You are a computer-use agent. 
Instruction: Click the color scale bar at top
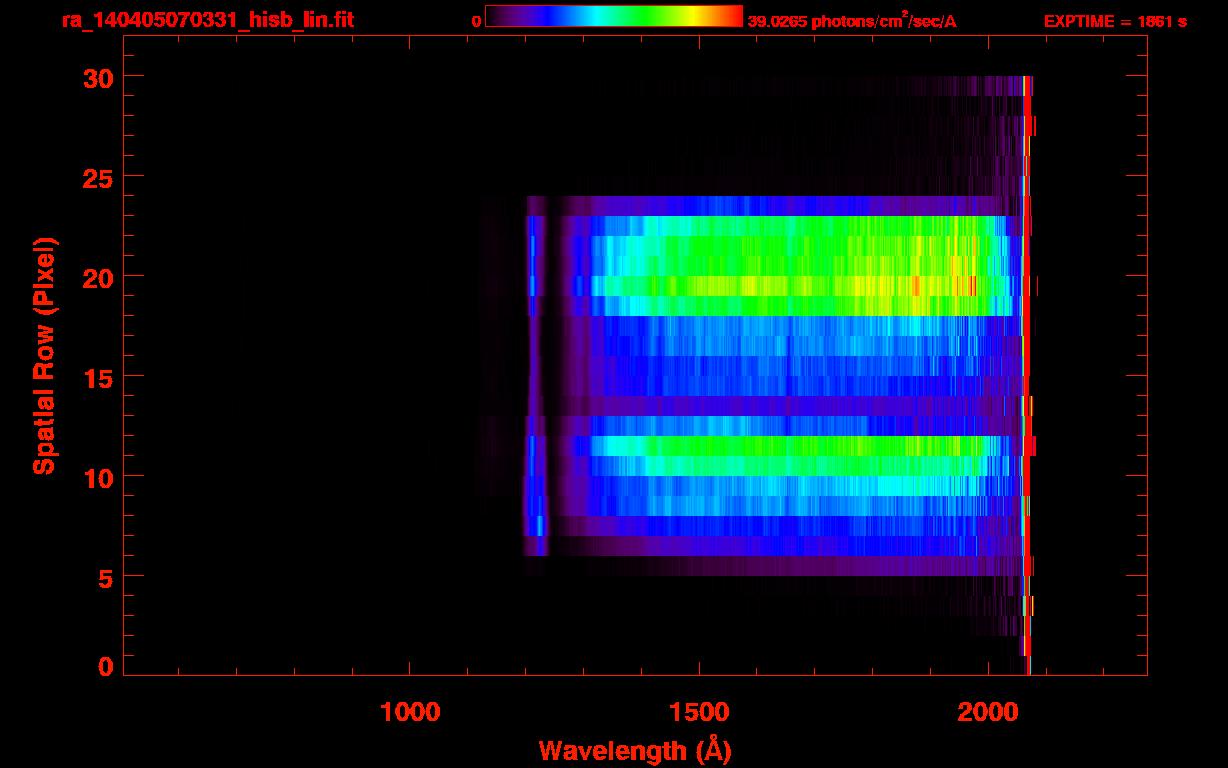coord(614,16)
